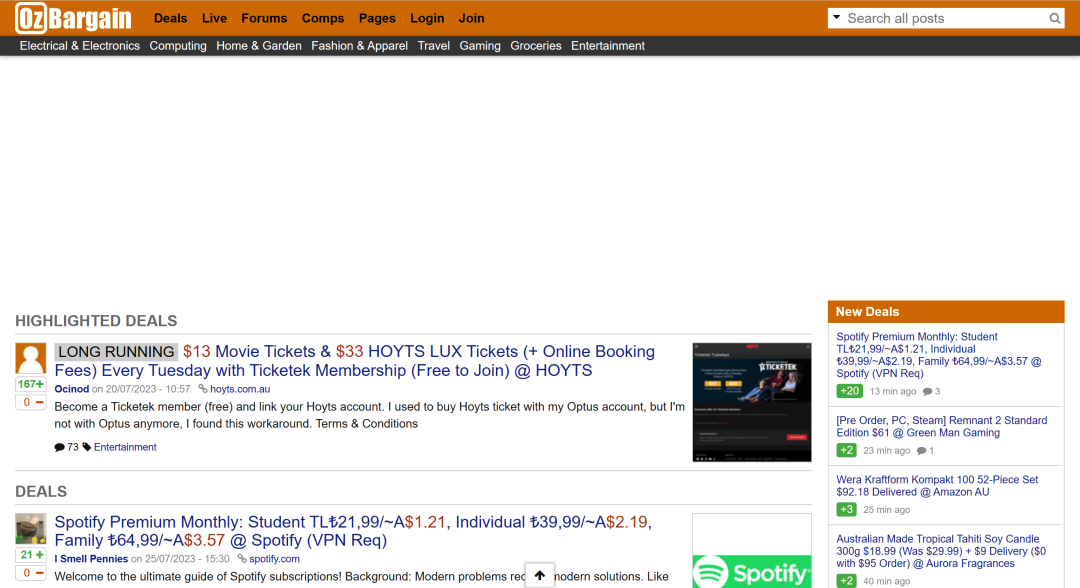
Task: Open Ocinod's profile link
Action: [x=72, y=389]
